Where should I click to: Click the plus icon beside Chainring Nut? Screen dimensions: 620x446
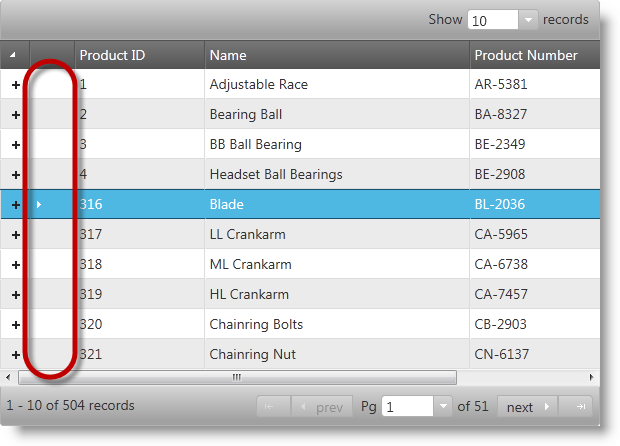coord(15,355)
